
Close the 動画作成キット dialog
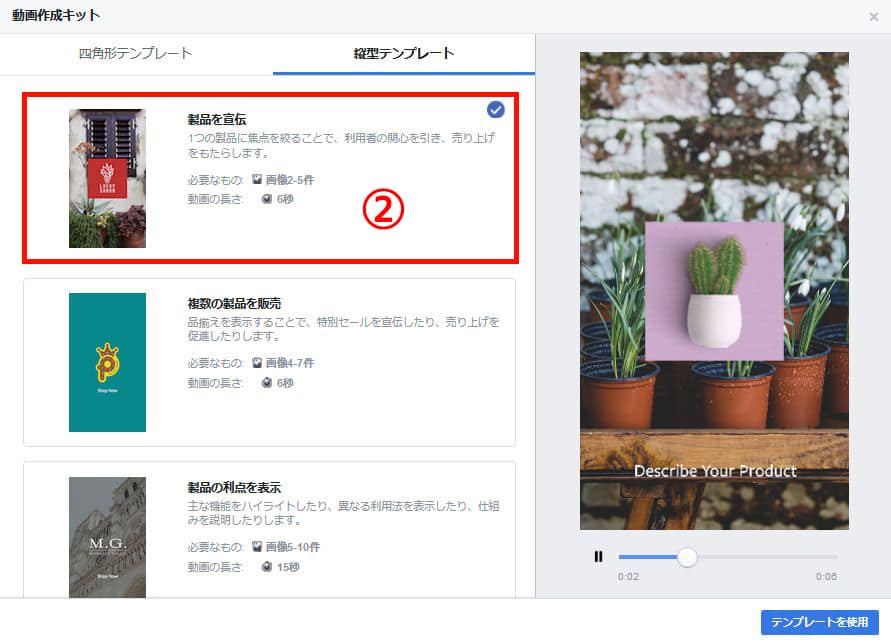tap(874, 16)
